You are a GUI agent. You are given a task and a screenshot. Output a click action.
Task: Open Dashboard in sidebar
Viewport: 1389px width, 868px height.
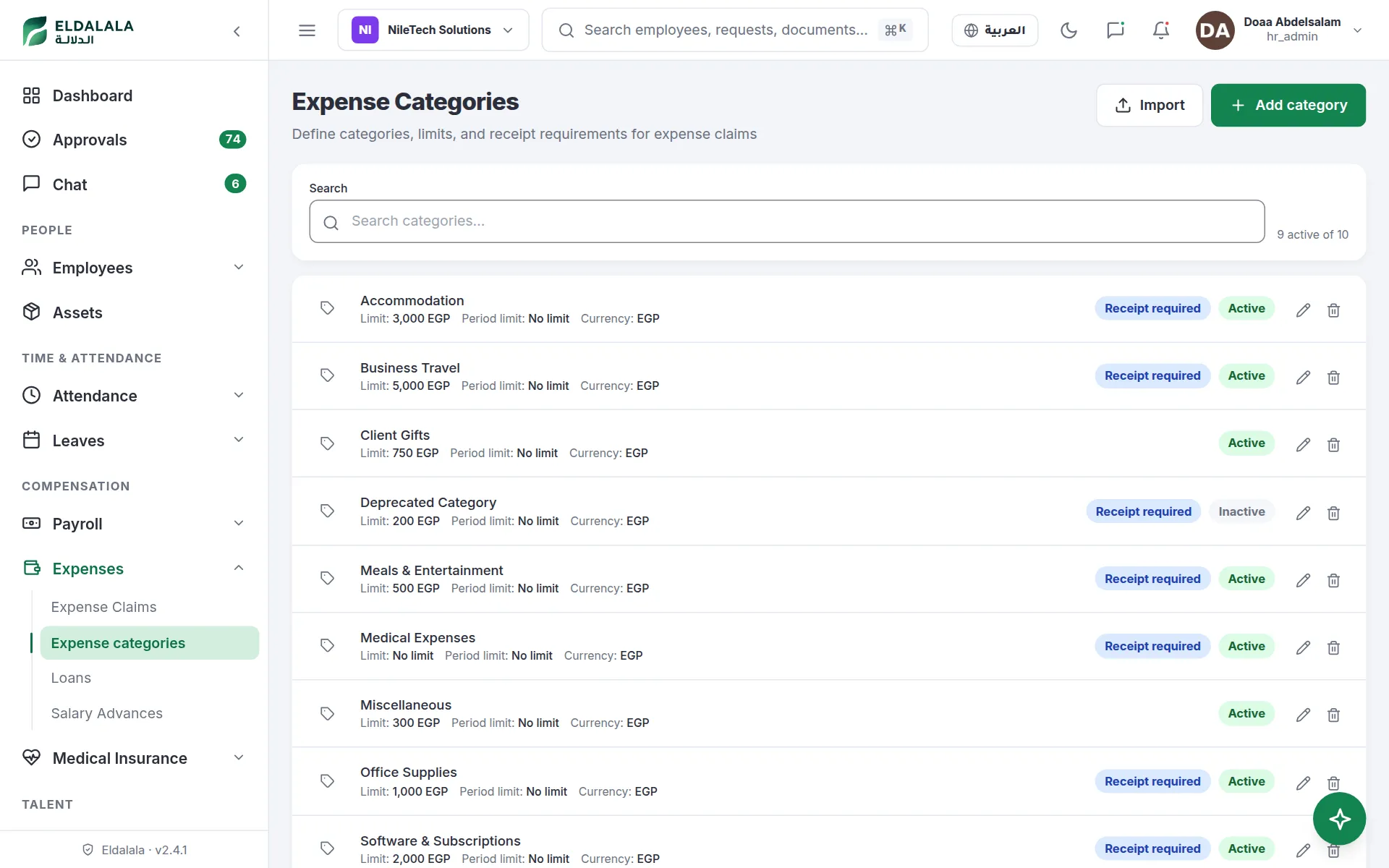click(134, 95)
